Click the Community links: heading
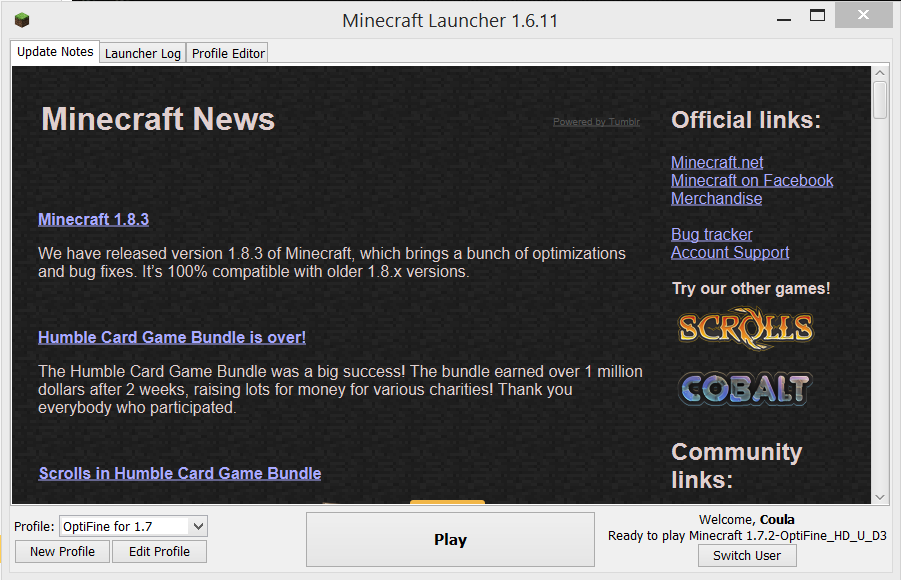The height and width of the screenshot is (580, 901). point(737,466)
